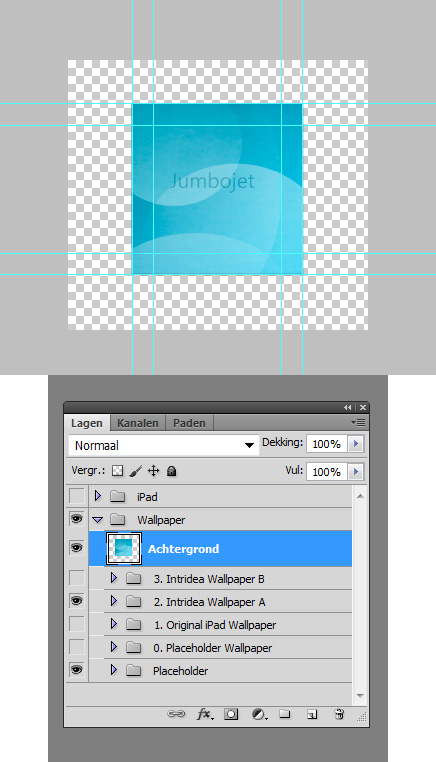Add a layer mask
The width and height of the screenshot is (436, 762).
[231, 714]
